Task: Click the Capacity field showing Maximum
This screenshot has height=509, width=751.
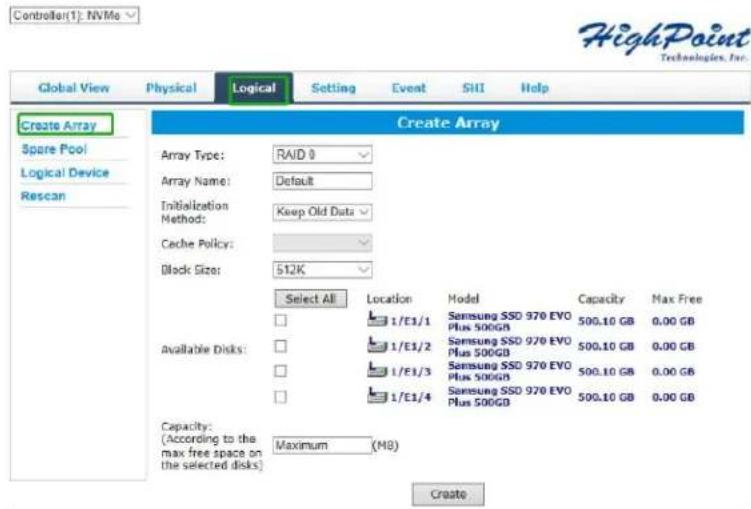Action: pyautogui.click(x=322, y=445)
